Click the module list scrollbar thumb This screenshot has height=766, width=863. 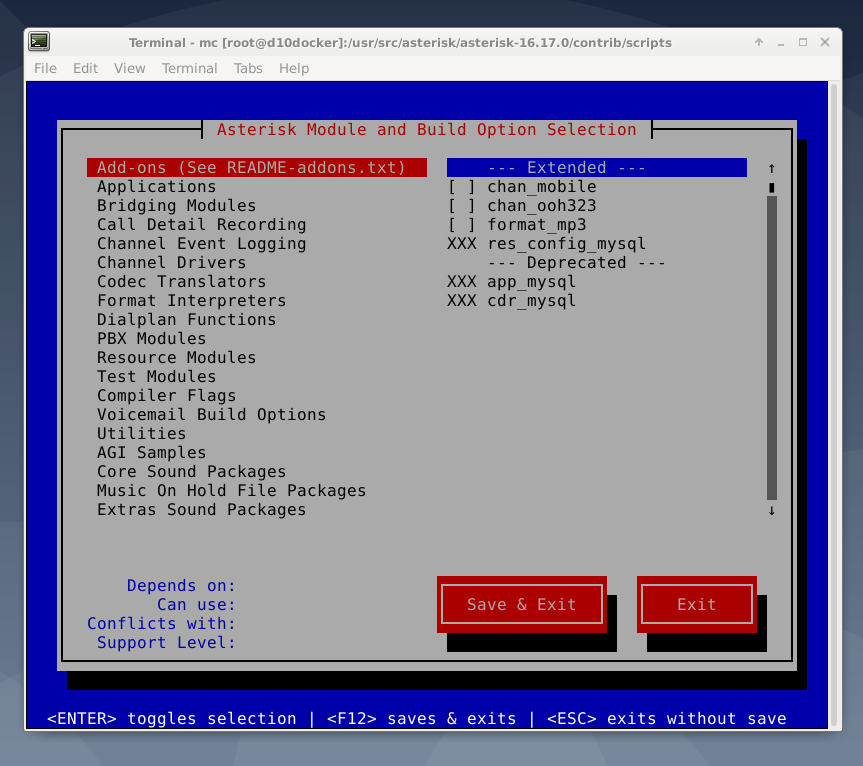pos(772,188)
